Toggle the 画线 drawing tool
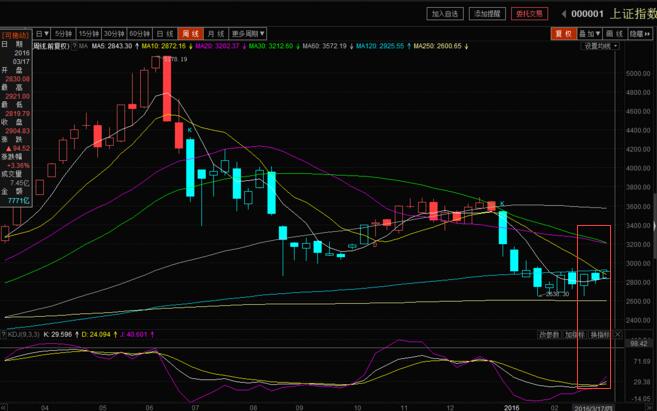657x411 pixels. point(615,33)
